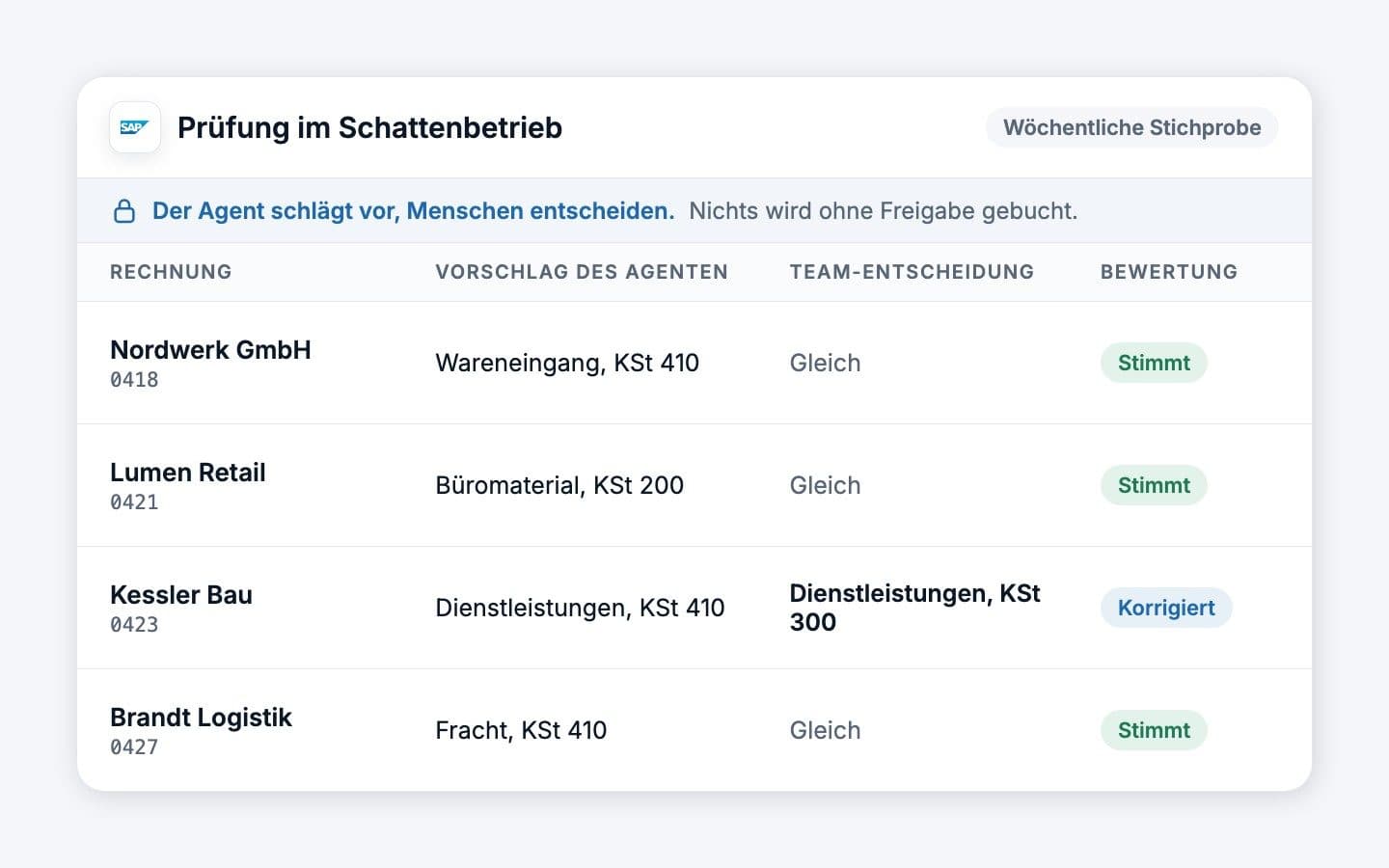1389x868 pixels.
Task: Click 'Büromaterial, KSt 200' proposal cell
Action: click(559, 485)
